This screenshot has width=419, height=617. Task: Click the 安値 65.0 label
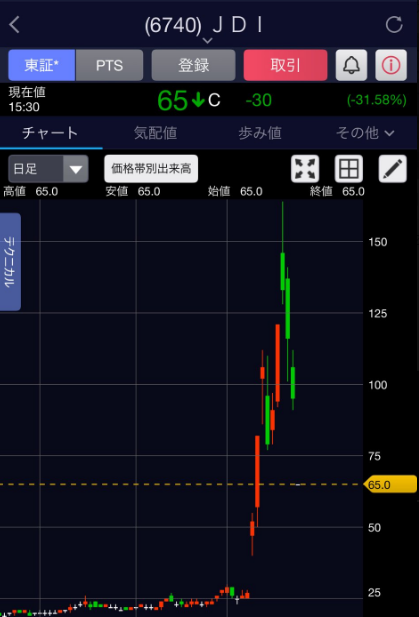coord(133,192)
